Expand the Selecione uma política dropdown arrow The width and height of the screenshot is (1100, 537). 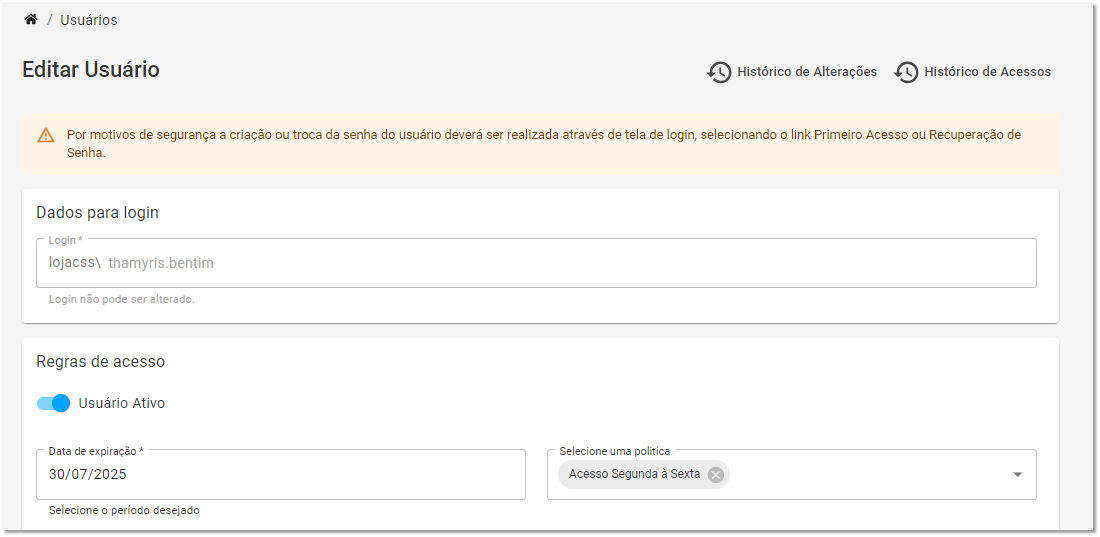tap(1017, 475)
